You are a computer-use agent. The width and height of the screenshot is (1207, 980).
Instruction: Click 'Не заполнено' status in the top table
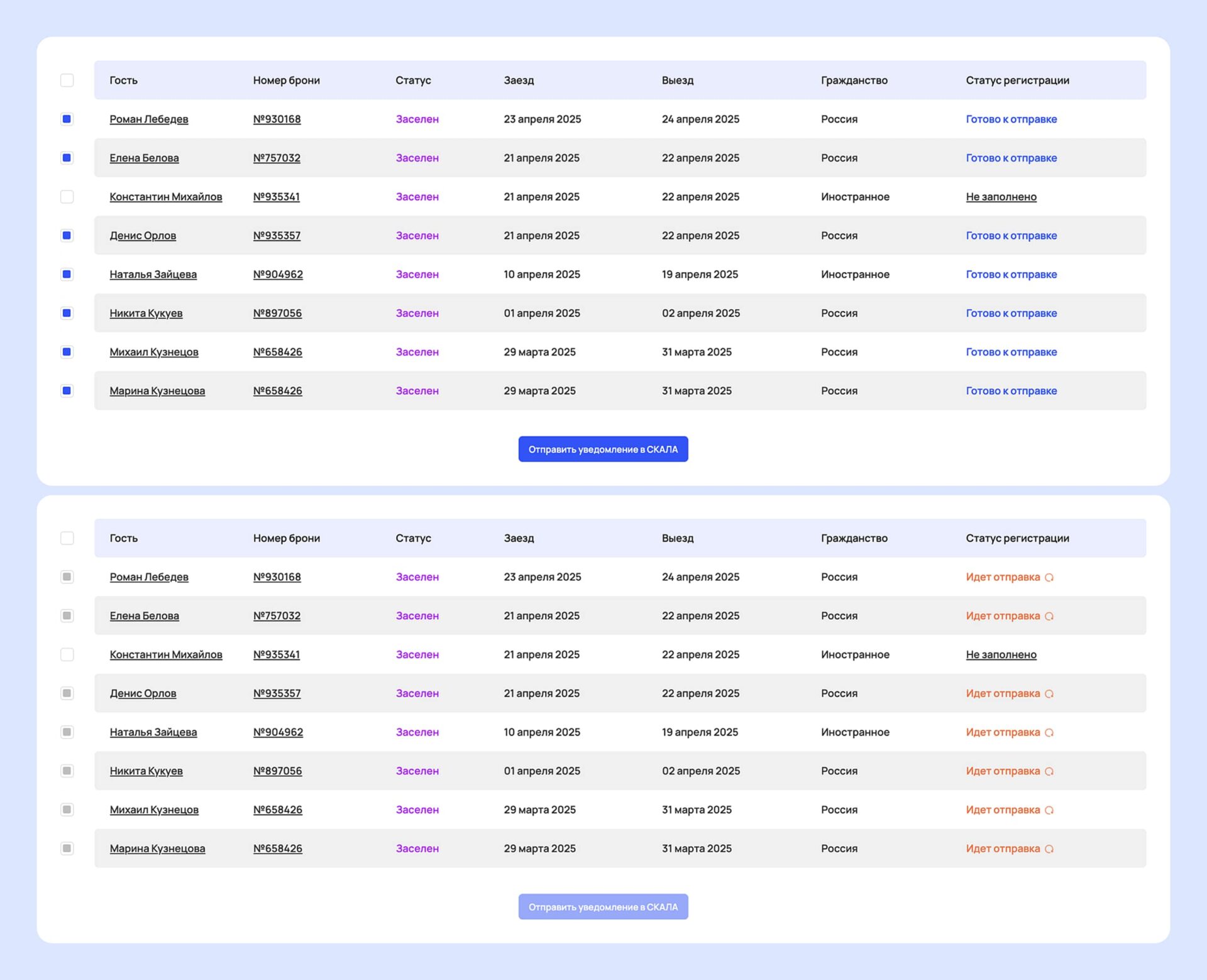click(1001, 197)
